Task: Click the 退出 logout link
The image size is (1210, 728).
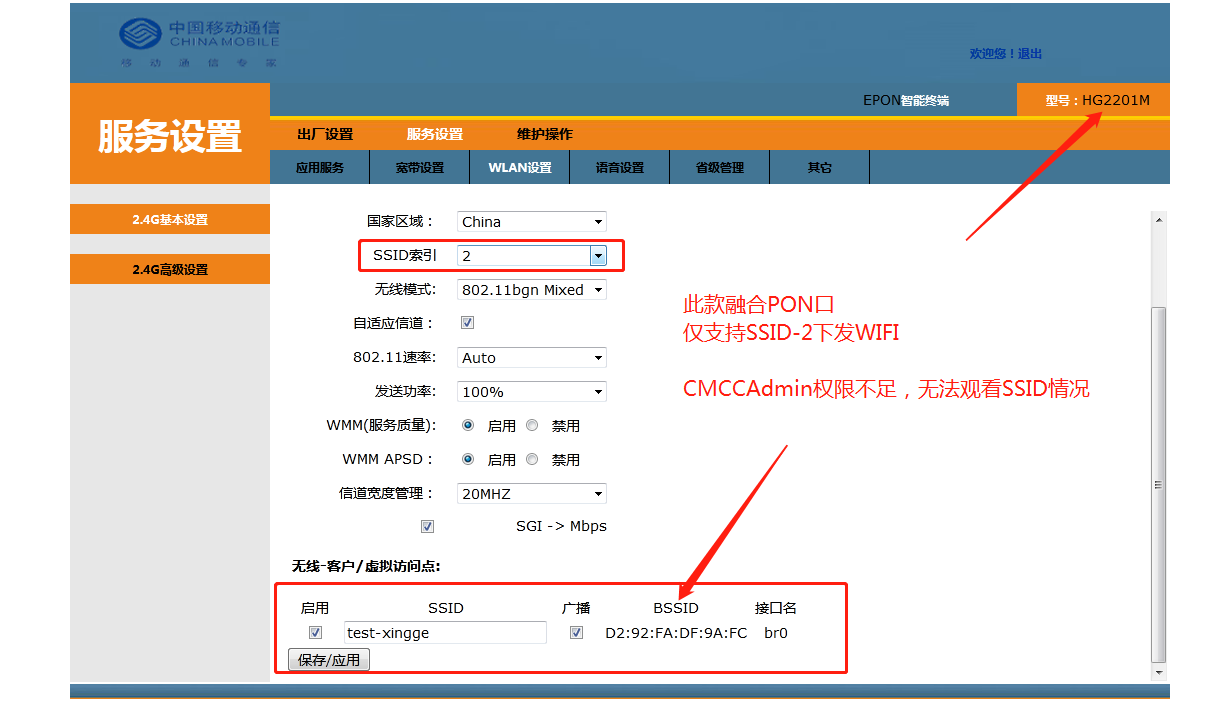Action: (x=1030, y=54)
